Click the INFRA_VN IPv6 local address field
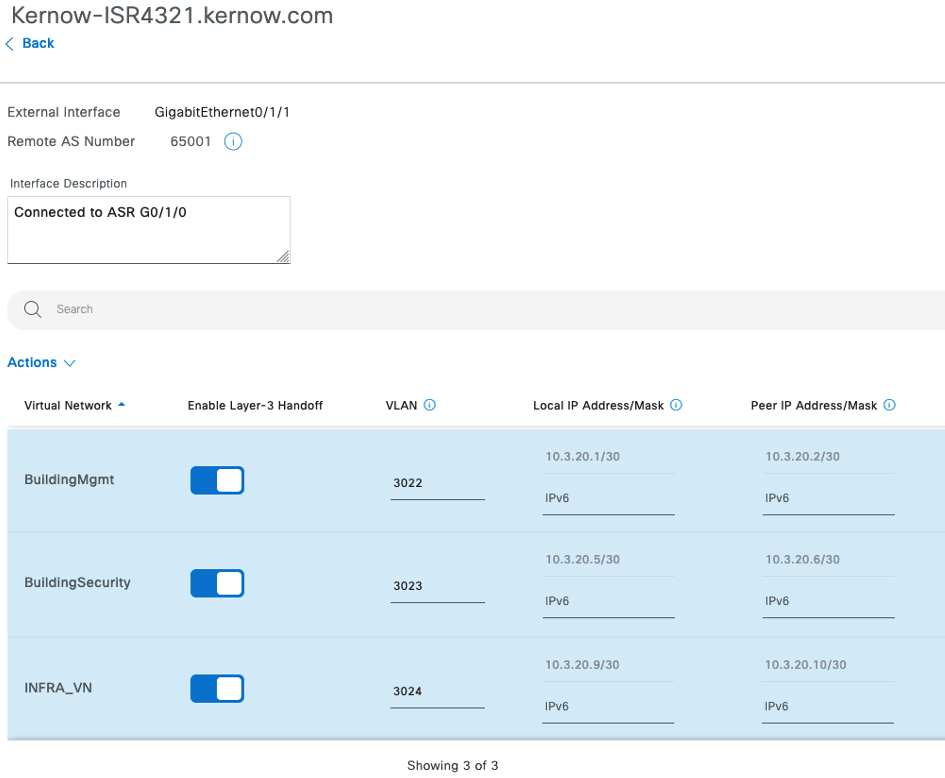The width and height of the screenshot is (945, 778). (x=608, y=706)
